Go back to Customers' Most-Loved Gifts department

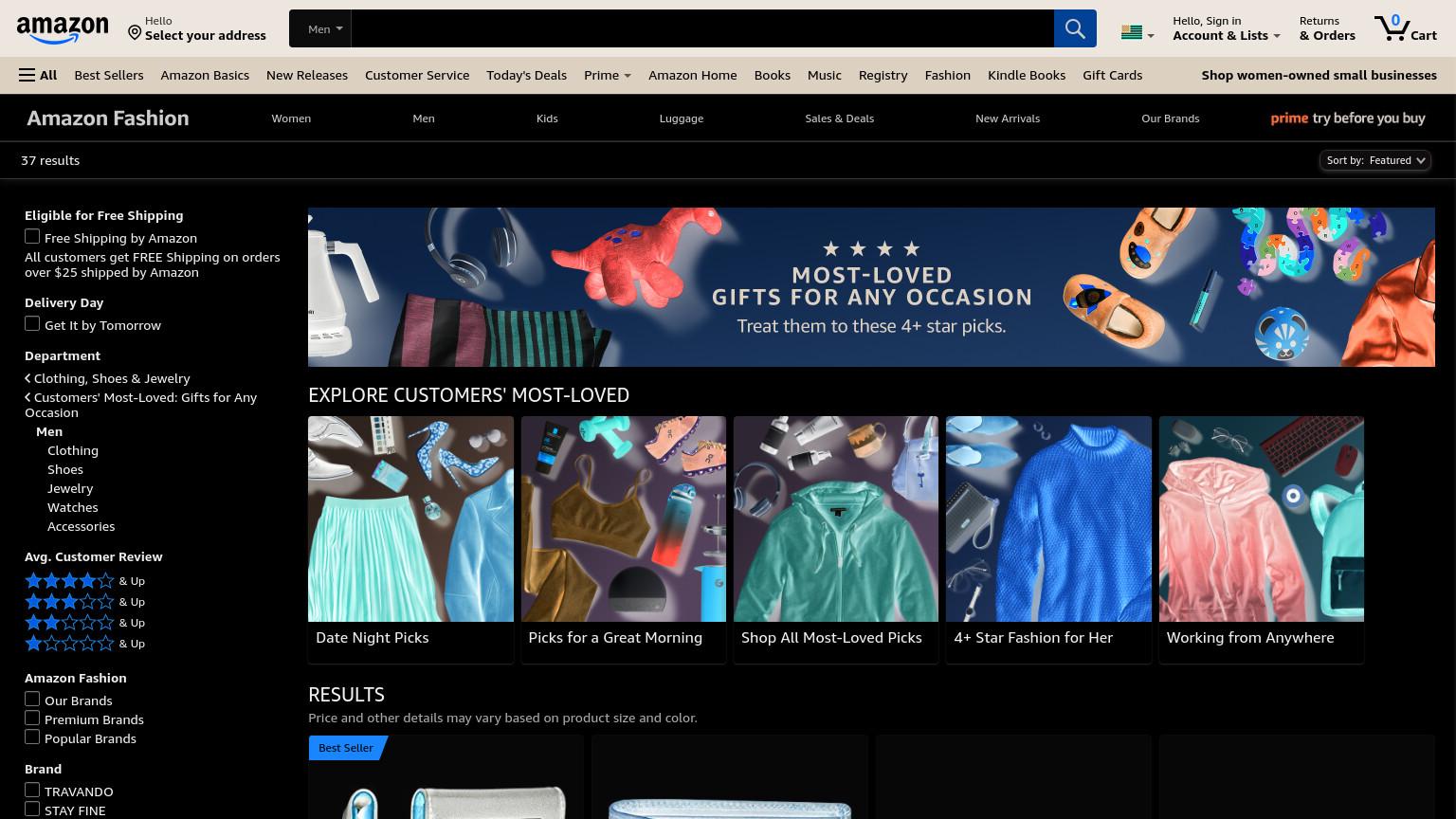(x=140, y=405)
